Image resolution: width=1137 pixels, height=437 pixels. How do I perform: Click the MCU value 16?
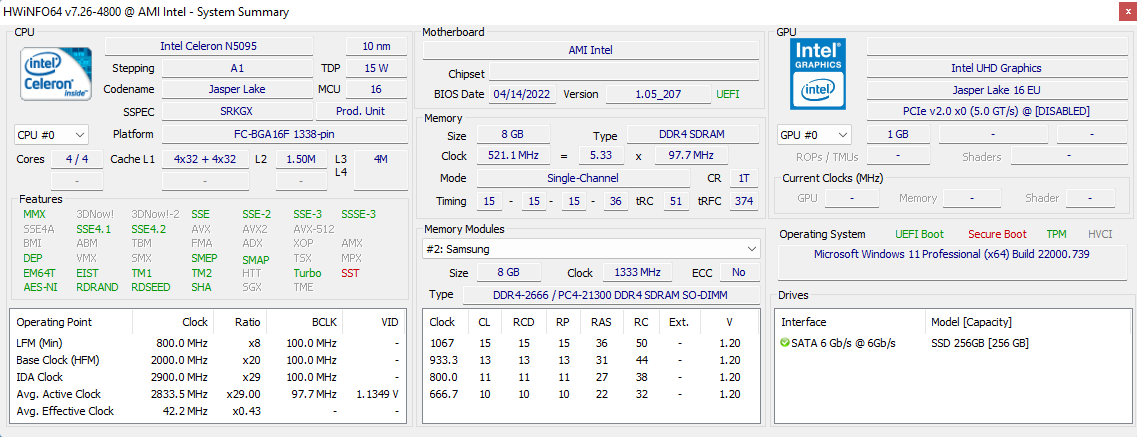376,89
